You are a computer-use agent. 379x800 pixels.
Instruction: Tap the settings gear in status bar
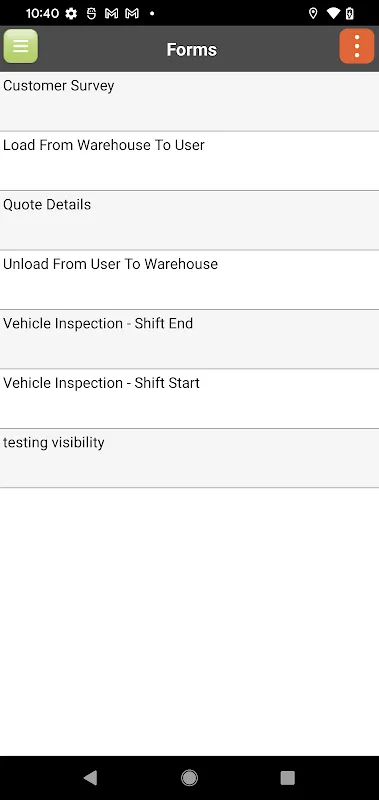(71, 14)
